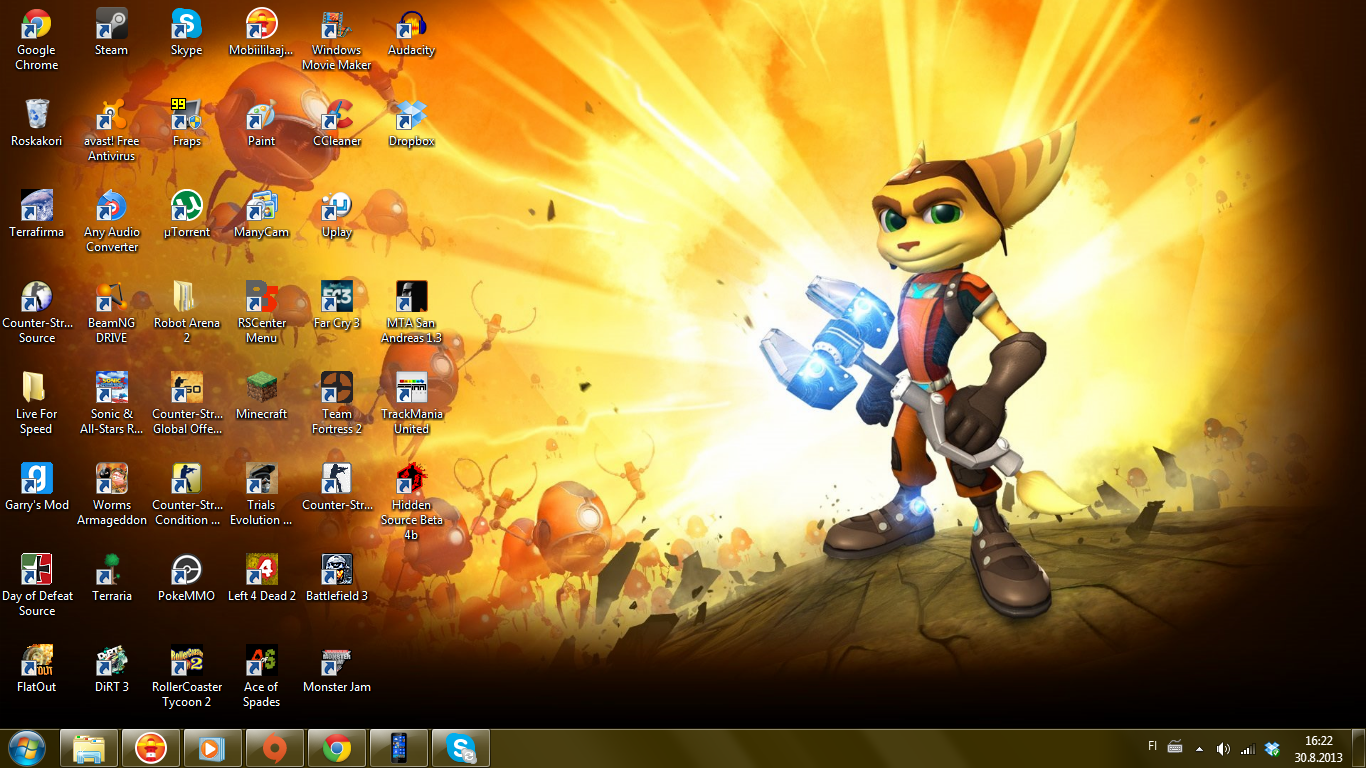1366x768 pixels.
Task: Select the µTorrent desktop shortcut
Action: (x=186, y=215)
